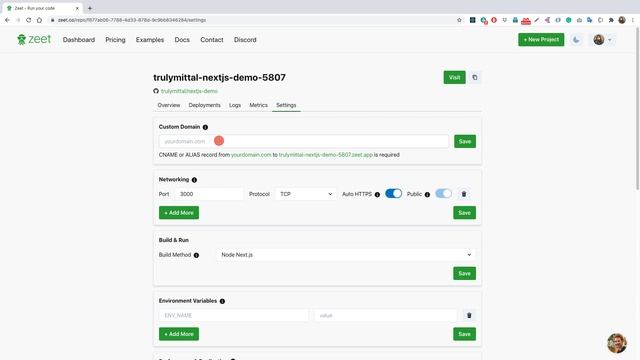640x360 pixels.
Task: Select the Settings tab
Action: coord(286,105)
